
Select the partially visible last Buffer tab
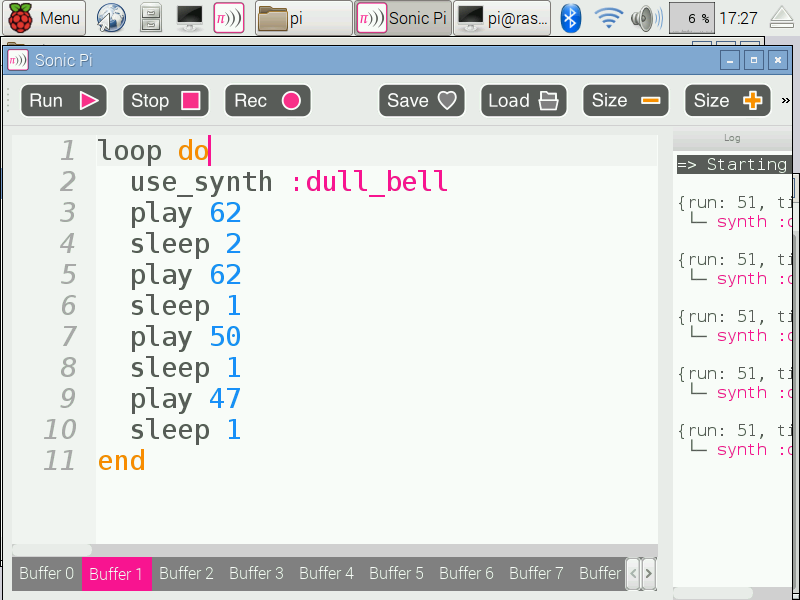(599, 573)
